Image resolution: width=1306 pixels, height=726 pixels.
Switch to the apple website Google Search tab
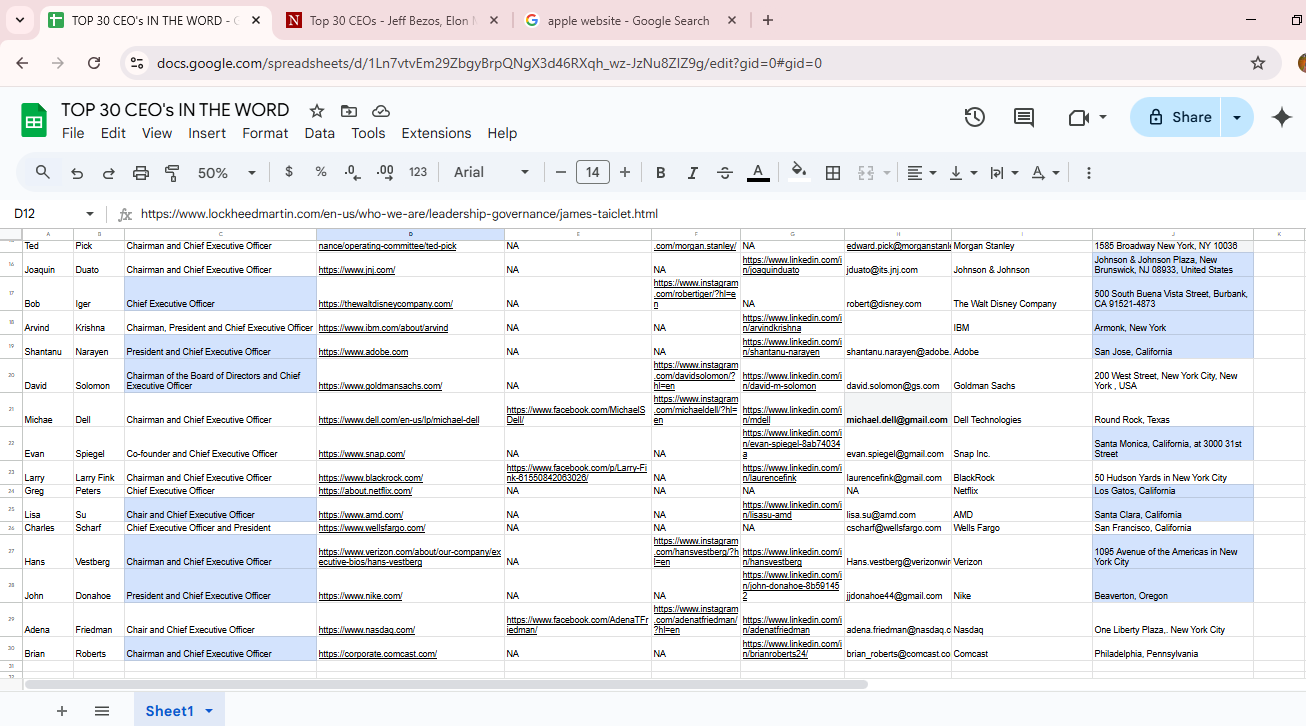point(630,20)
